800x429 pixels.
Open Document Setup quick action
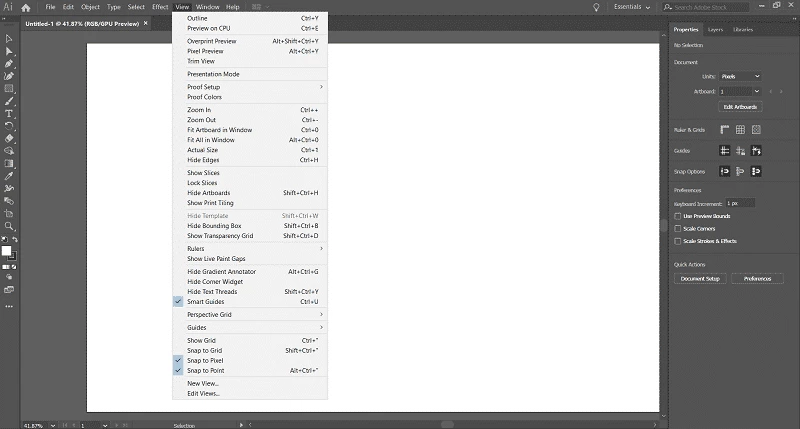(x=700, y=279)
